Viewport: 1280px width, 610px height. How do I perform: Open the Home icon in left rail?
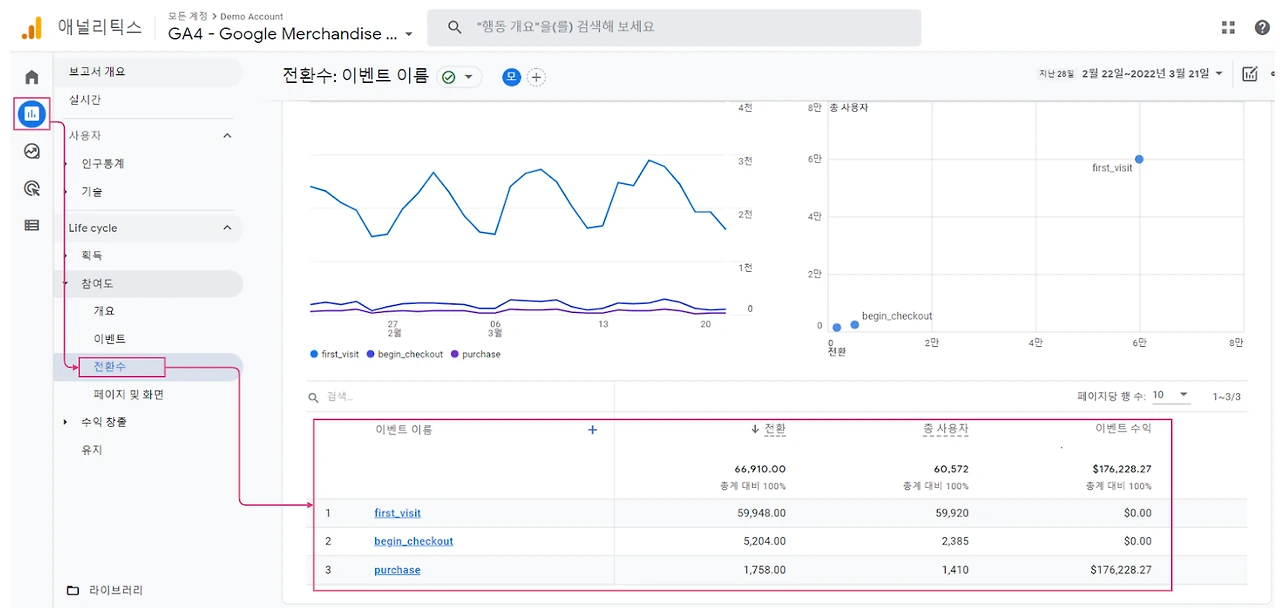(32, 77)
